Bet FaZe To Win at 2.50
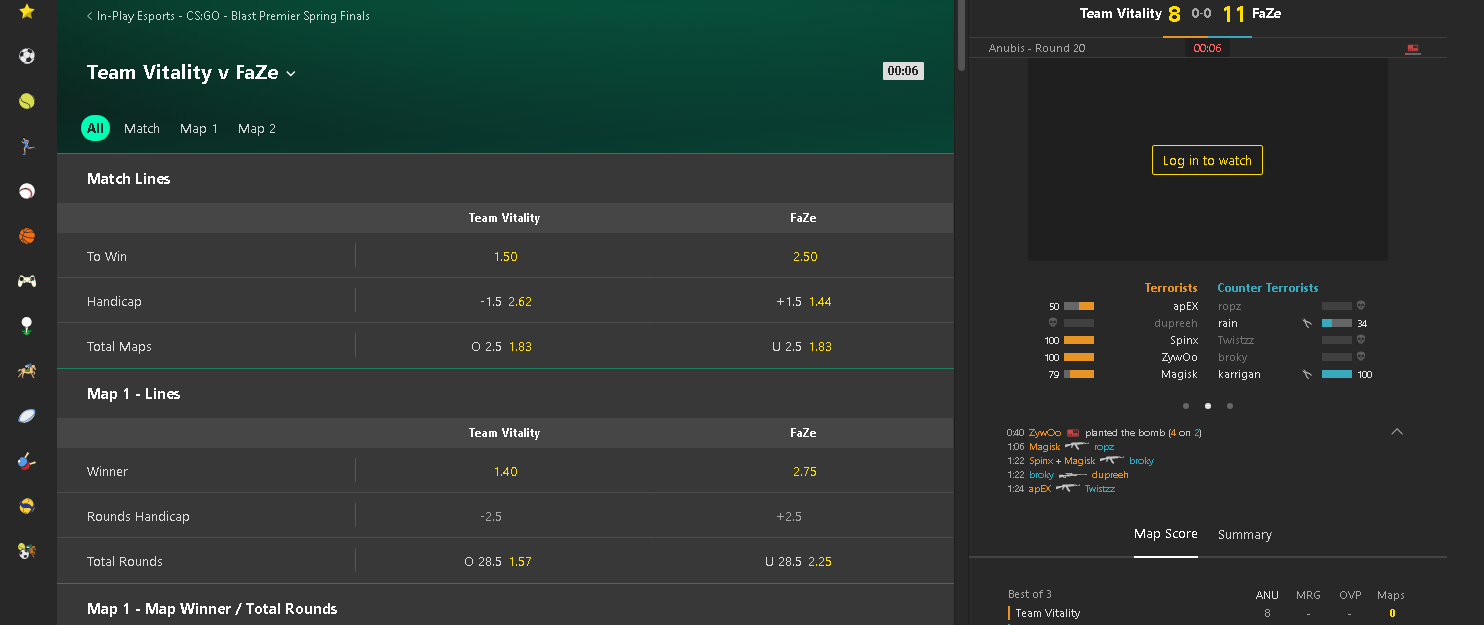 click(804, 257)
